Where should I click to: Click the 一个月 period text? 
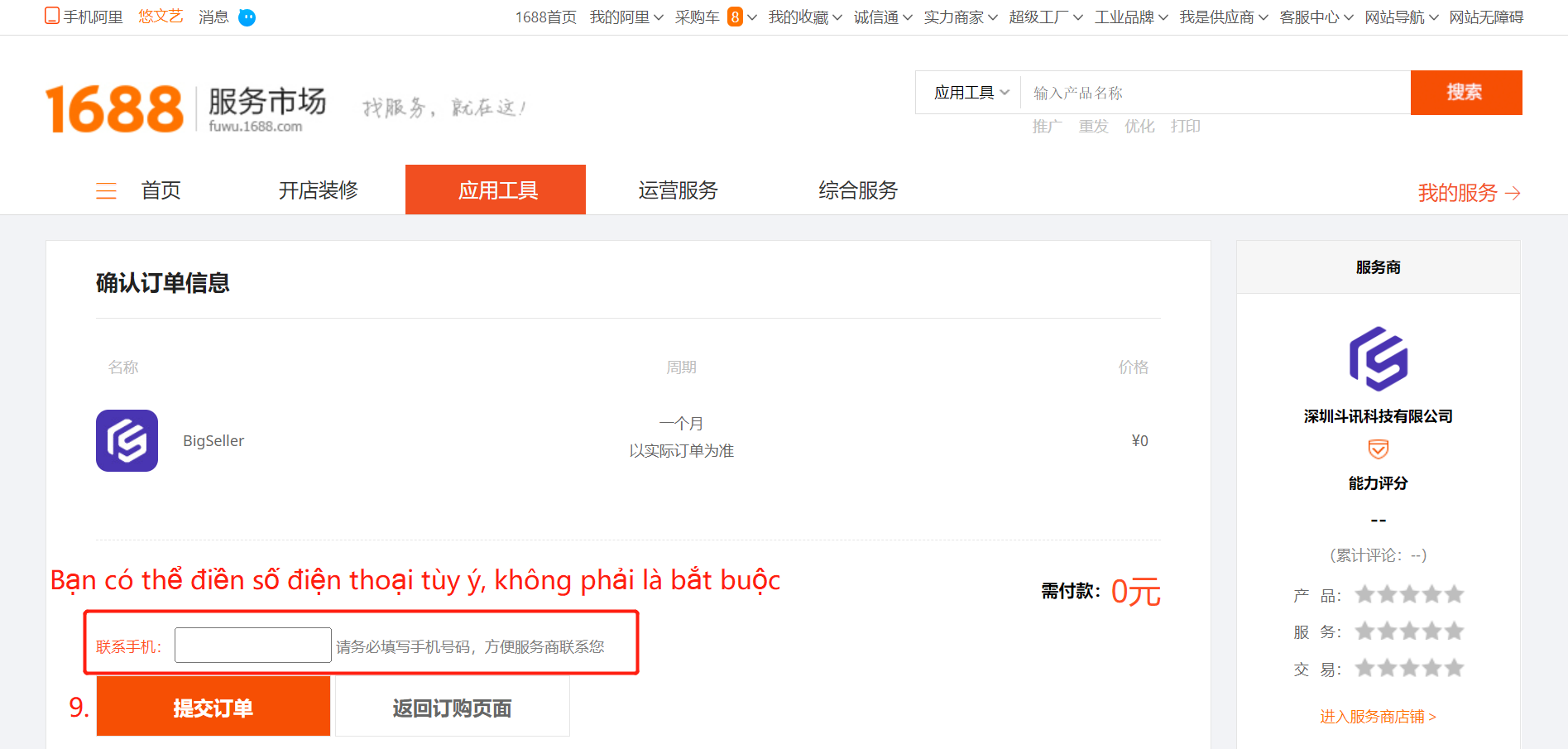(681, 424)
